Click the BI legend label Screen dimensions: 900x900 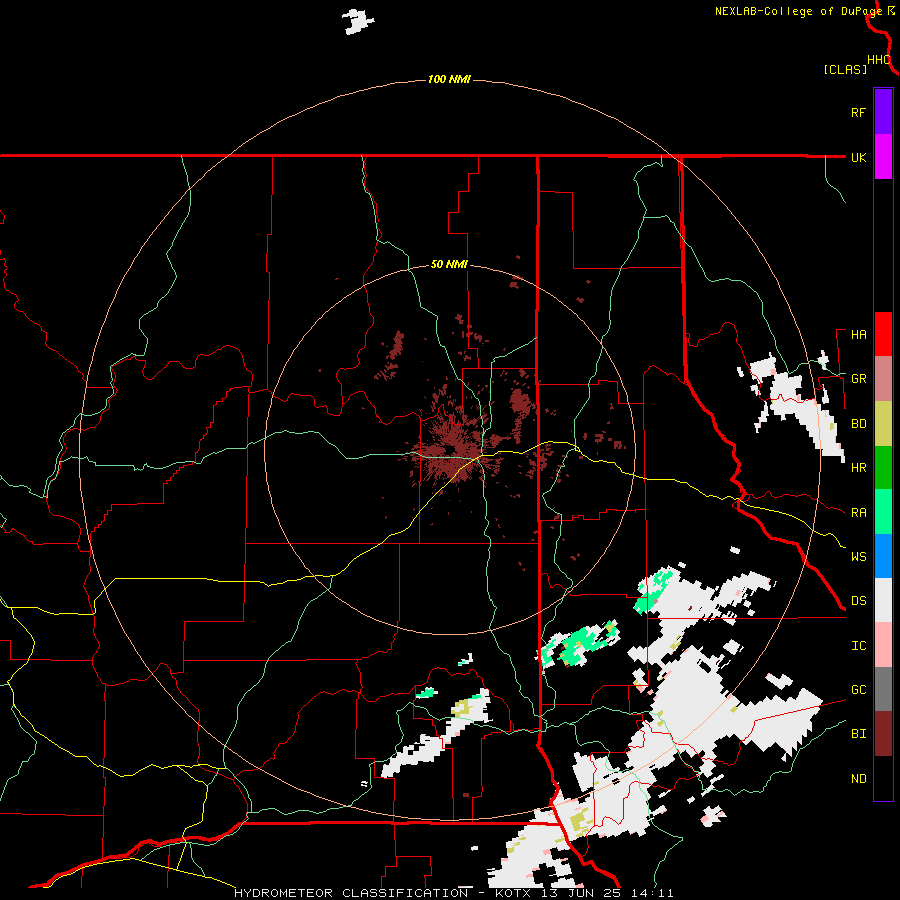pyautogui.click(x=858, y=734)
